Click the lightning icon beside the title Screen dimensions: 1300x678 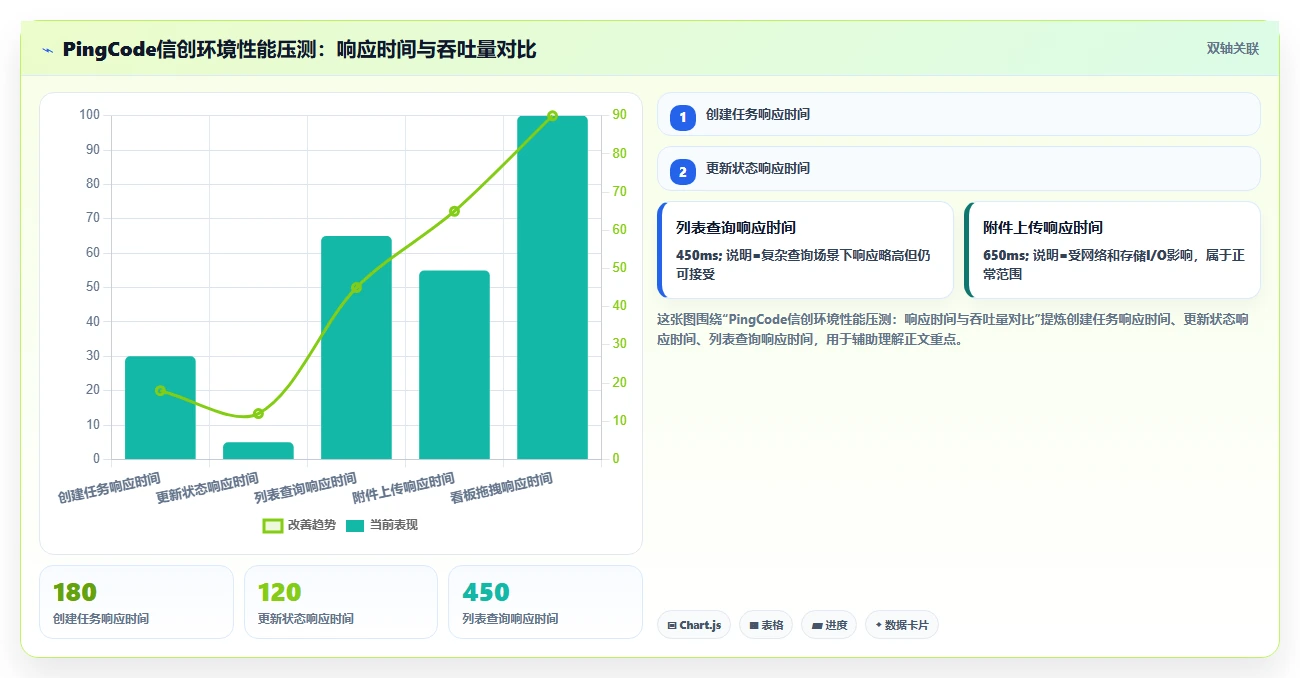48,50
